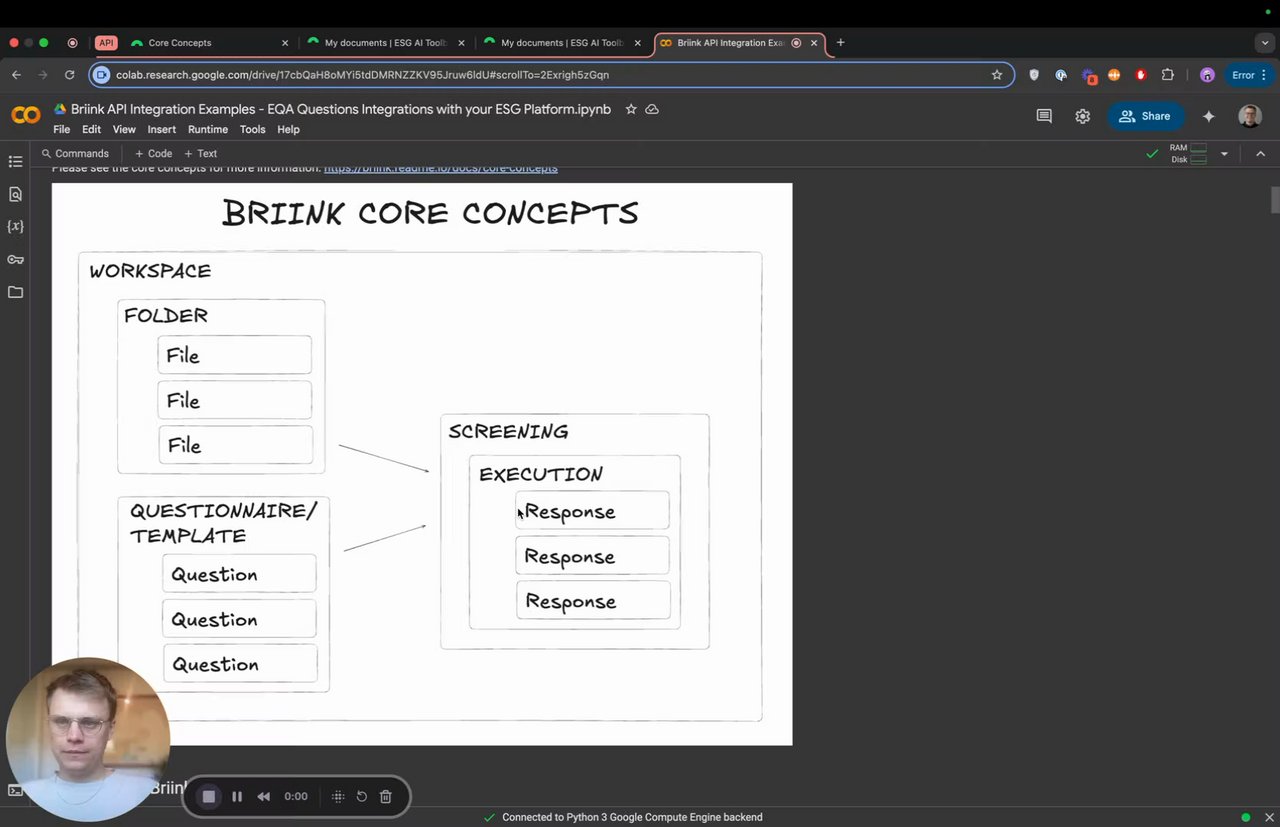Click the Briink Core Concepts diagram image

[422, 464]
